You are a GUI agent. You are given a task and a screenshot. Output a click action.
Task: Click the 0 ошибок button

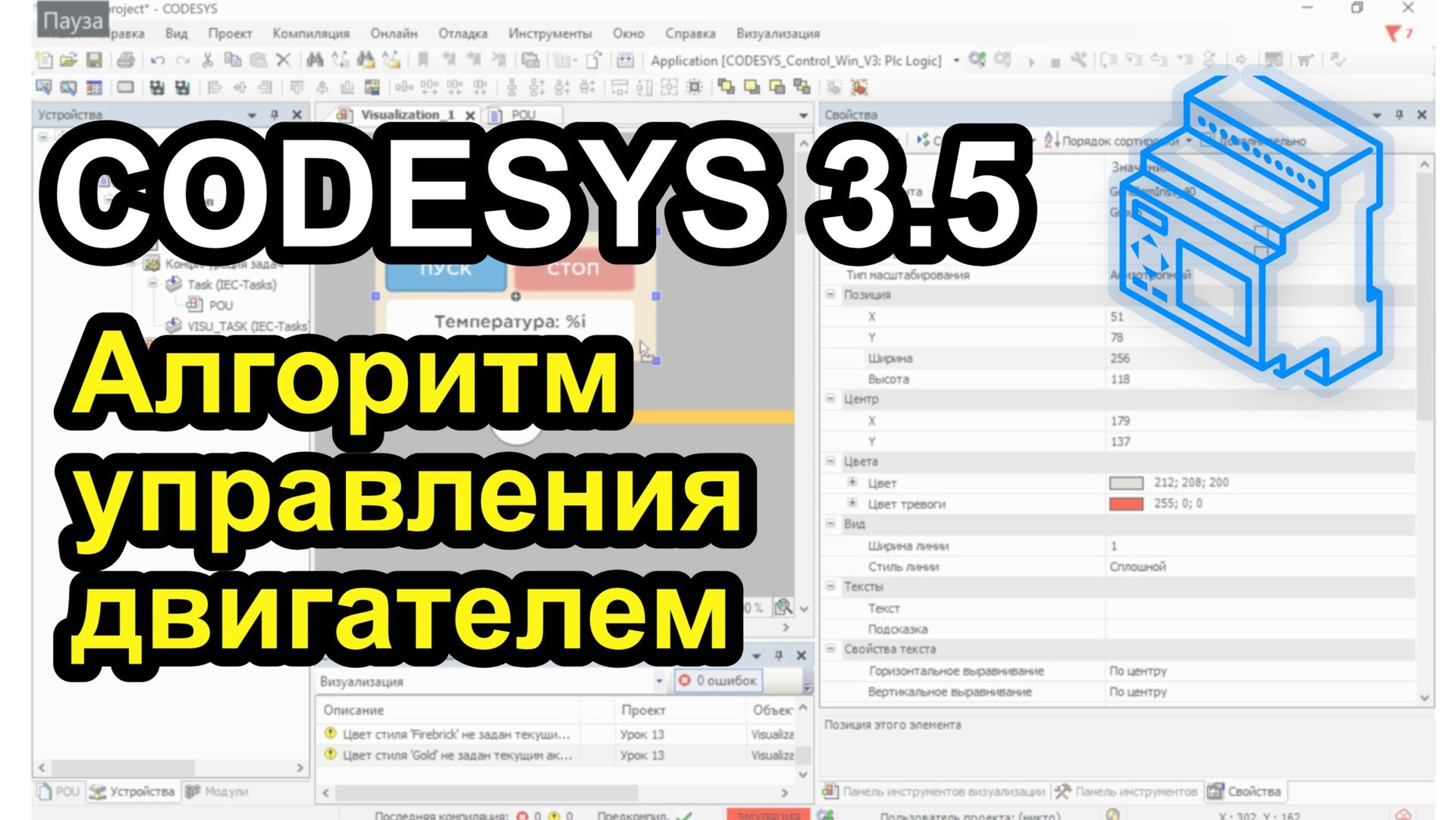[x=718, y=680]
